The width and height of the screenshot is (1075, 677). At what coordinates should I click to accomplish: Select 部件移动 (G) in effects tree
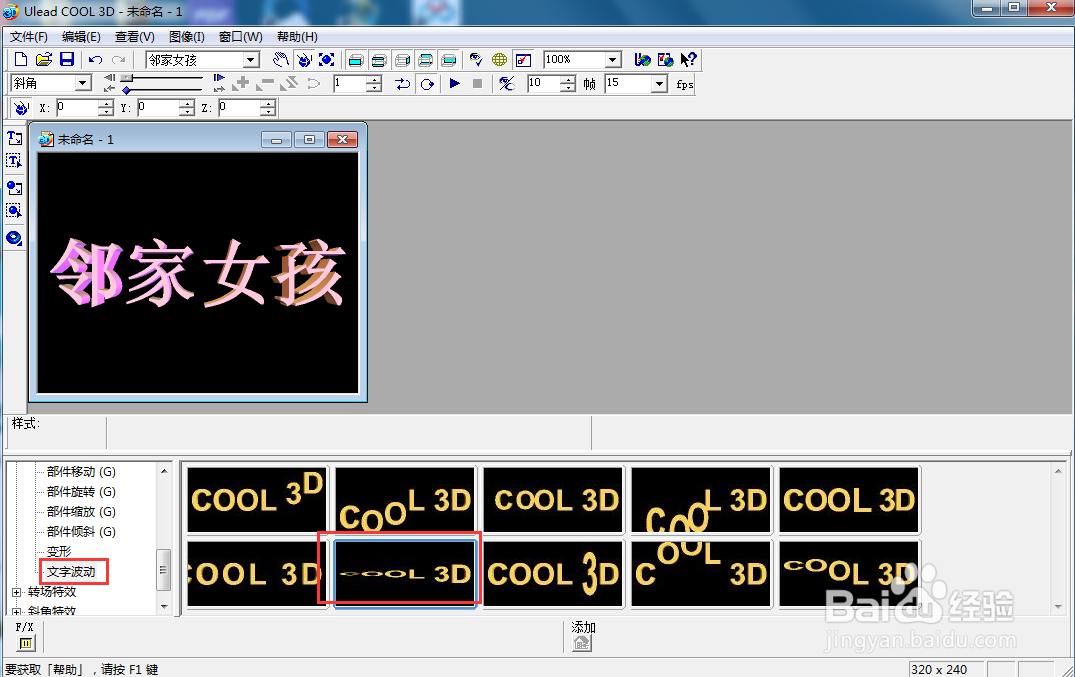81,472
